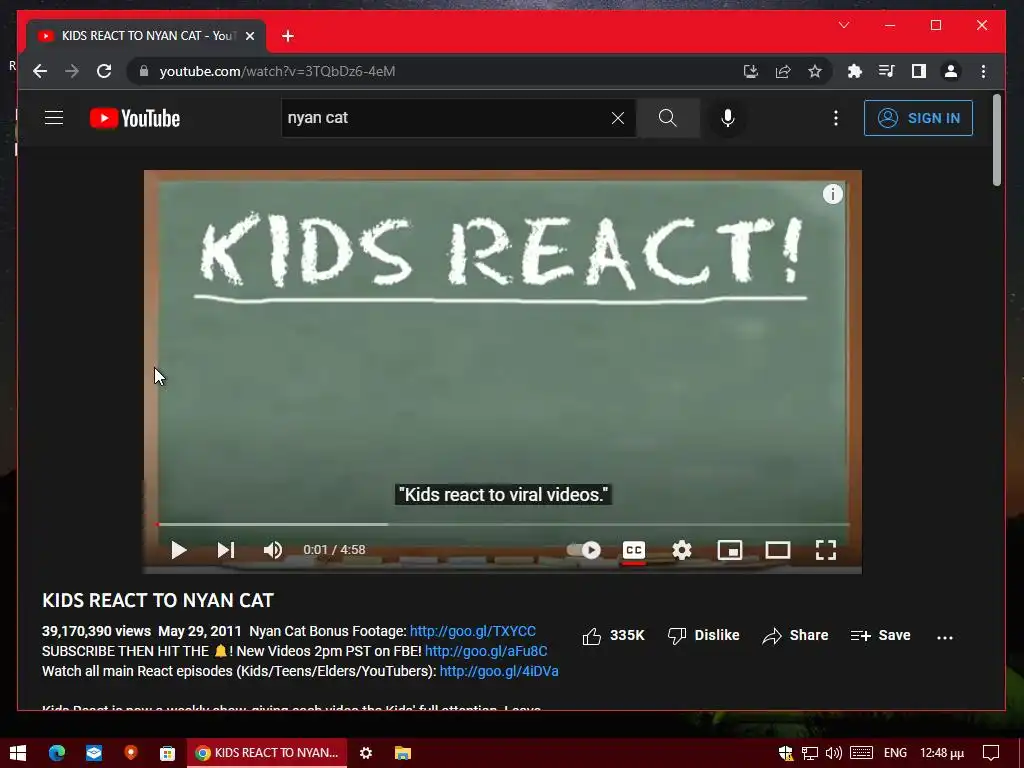Open File Explorer on taskbar
Viewport: 1024px width, 768px height.
[403, 753]
